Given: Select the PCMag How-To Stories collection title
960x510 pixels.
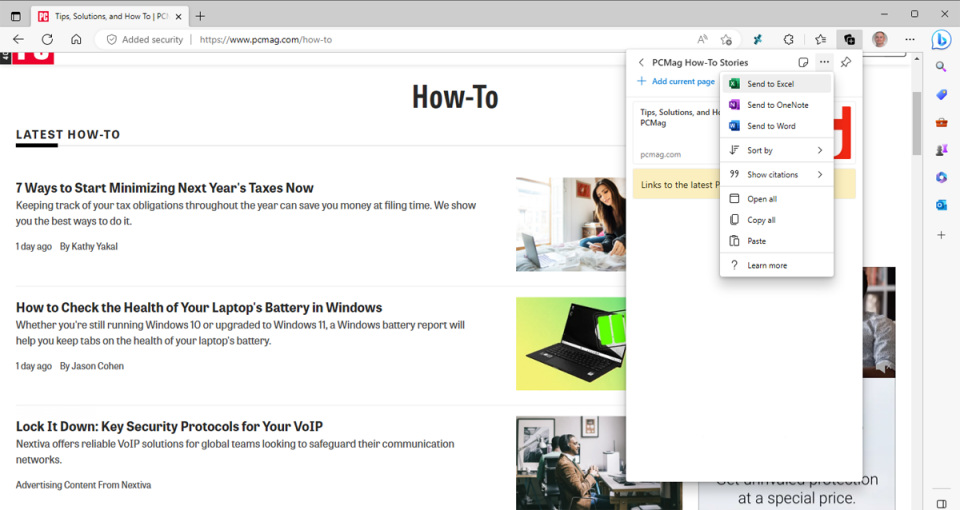Looking at the screenshot, I should [700, 62].
